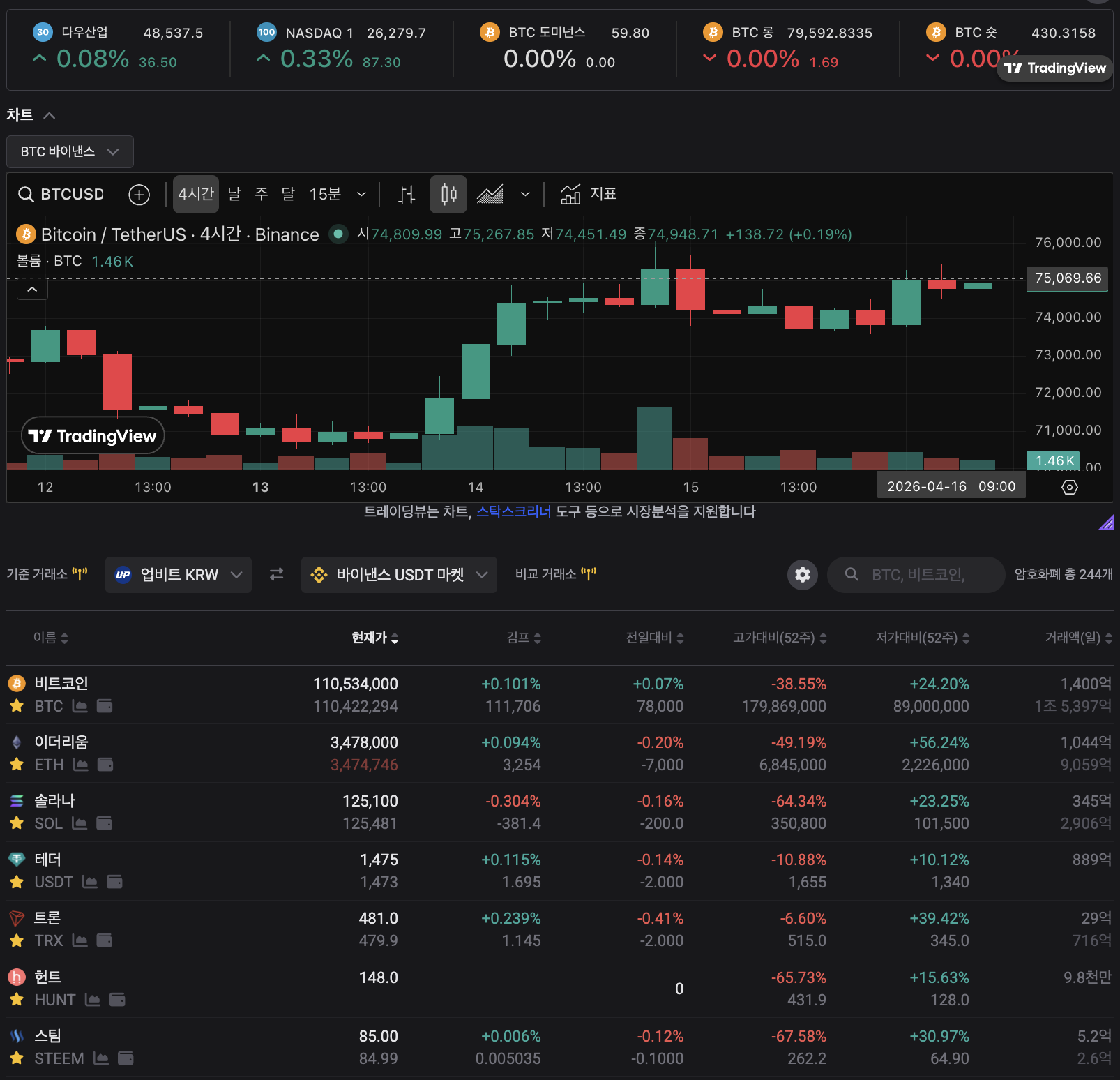1120x1080 pixels.
Task: Select candlestick chart style
Action: point(448,195)
